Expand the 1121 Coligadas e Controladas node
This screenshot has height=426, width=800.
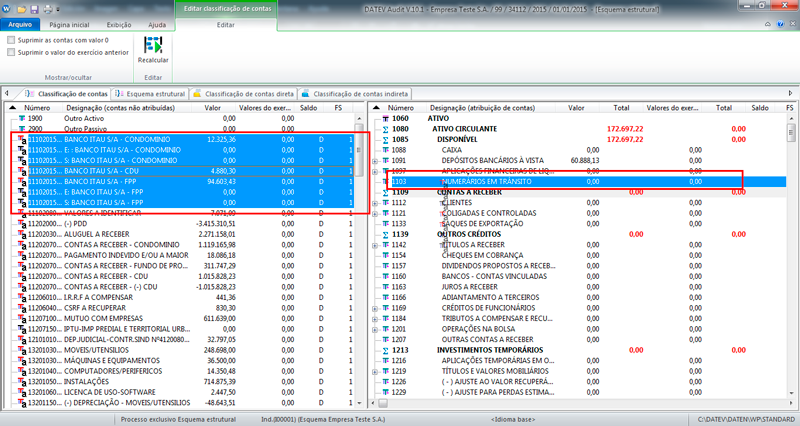pyautogui.click(x=374, y=213)
